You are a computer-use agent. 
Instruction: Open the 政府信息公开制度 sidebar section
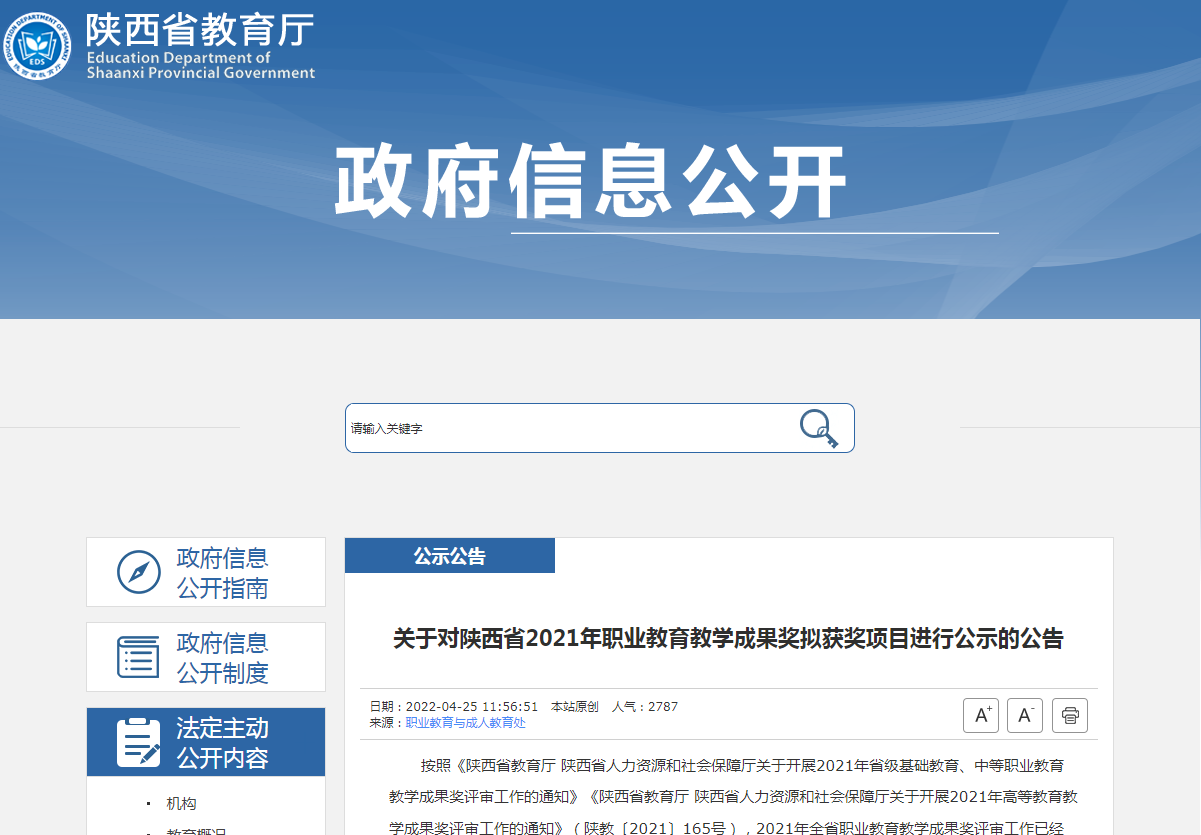[222, 657]
